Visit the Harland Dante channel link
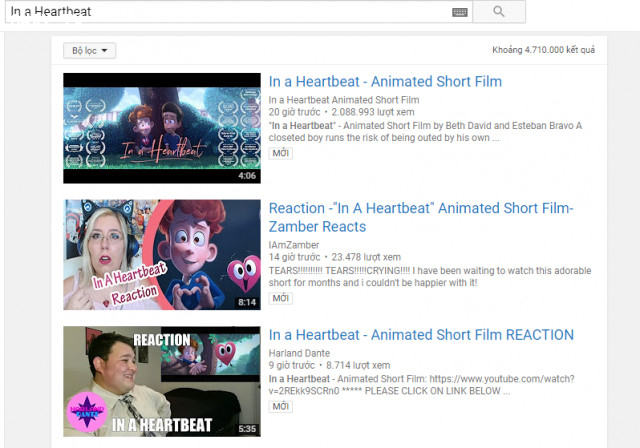Screen dimensions: 640x448 coord(299,353)
